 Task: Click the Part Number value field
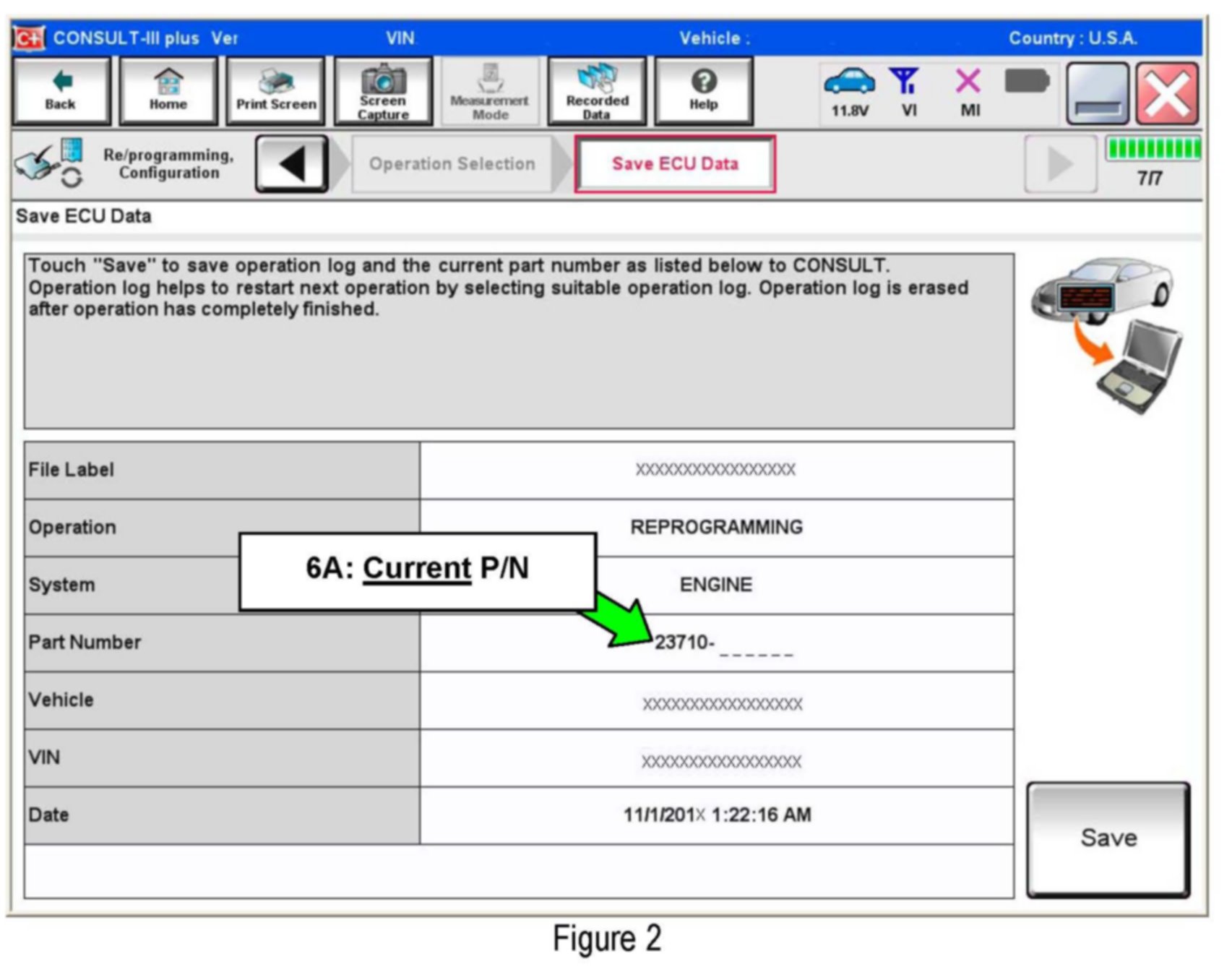pyautogui.click(x=716, y=643)
